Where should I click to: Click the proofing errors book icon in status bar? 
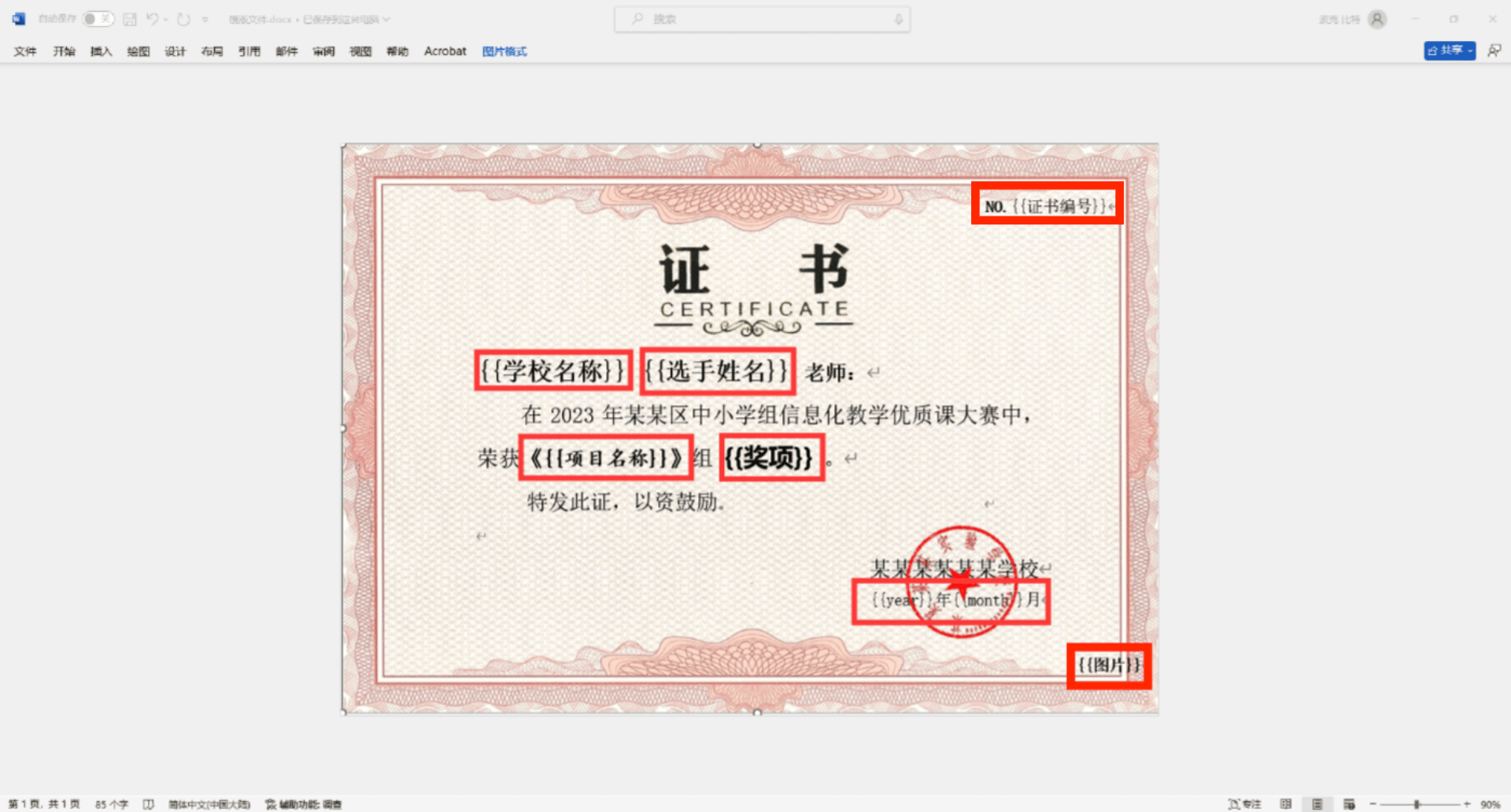tap(149, 804)
